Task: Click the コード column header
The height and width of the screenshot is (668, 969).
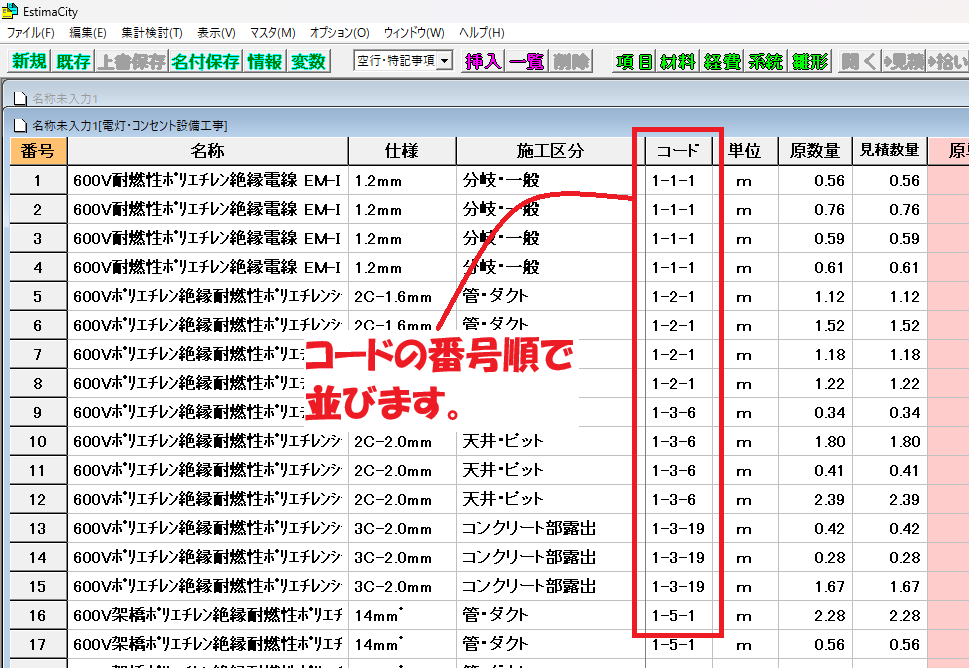Action: click(677, 150)
